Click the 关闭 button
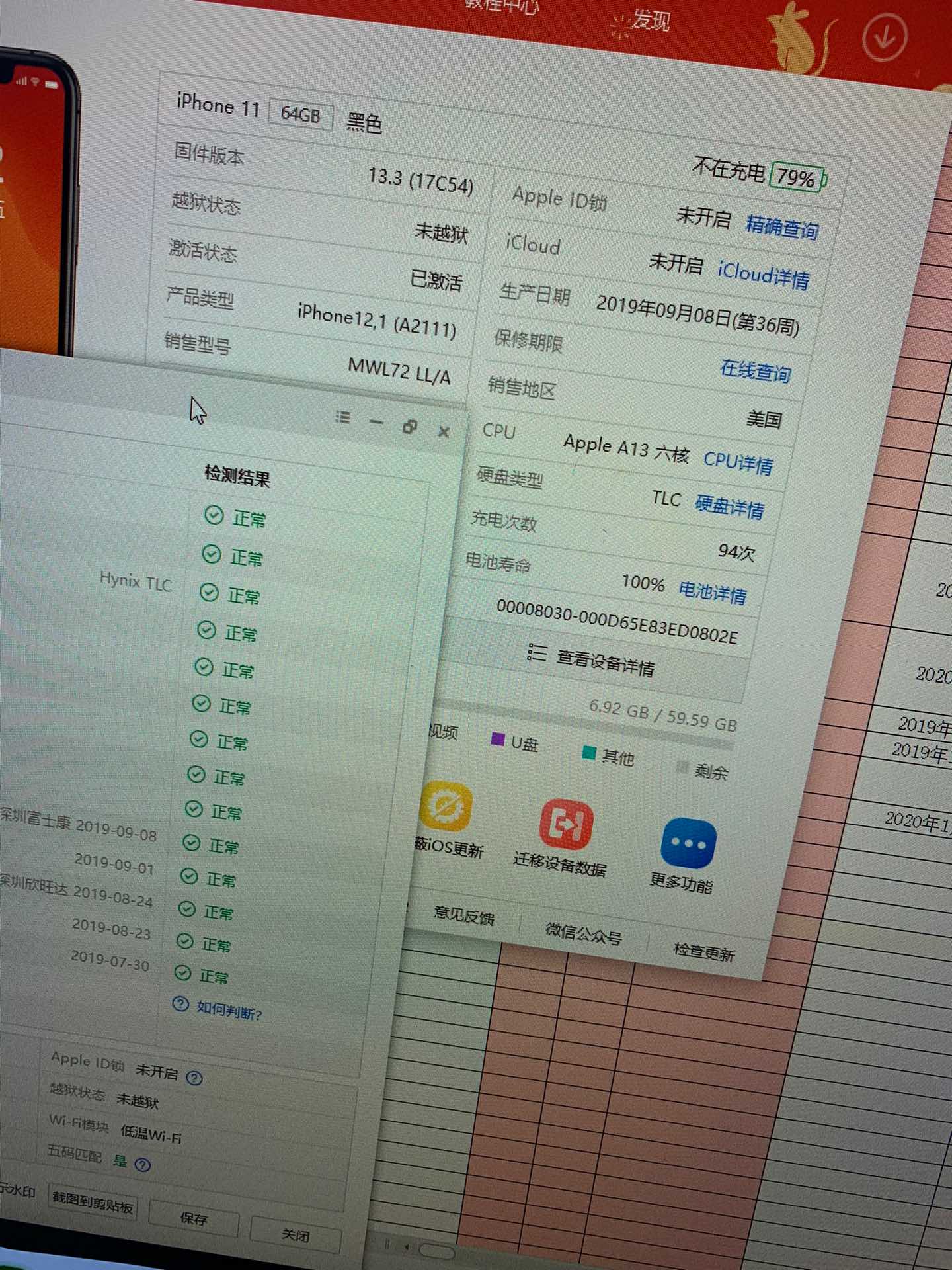This screenshot has height=1270, width=952. (x=296, y=1235)
